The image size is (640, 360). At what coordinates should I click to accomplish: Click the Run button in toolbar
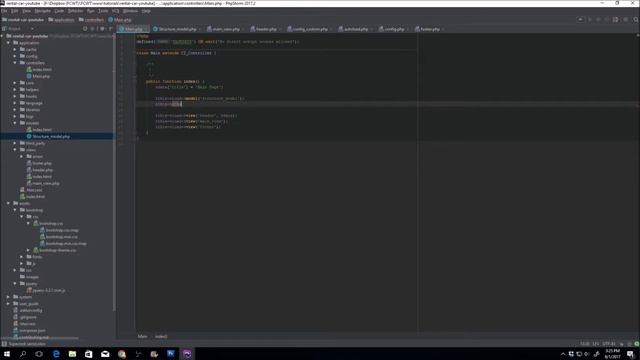pos(590,20)
